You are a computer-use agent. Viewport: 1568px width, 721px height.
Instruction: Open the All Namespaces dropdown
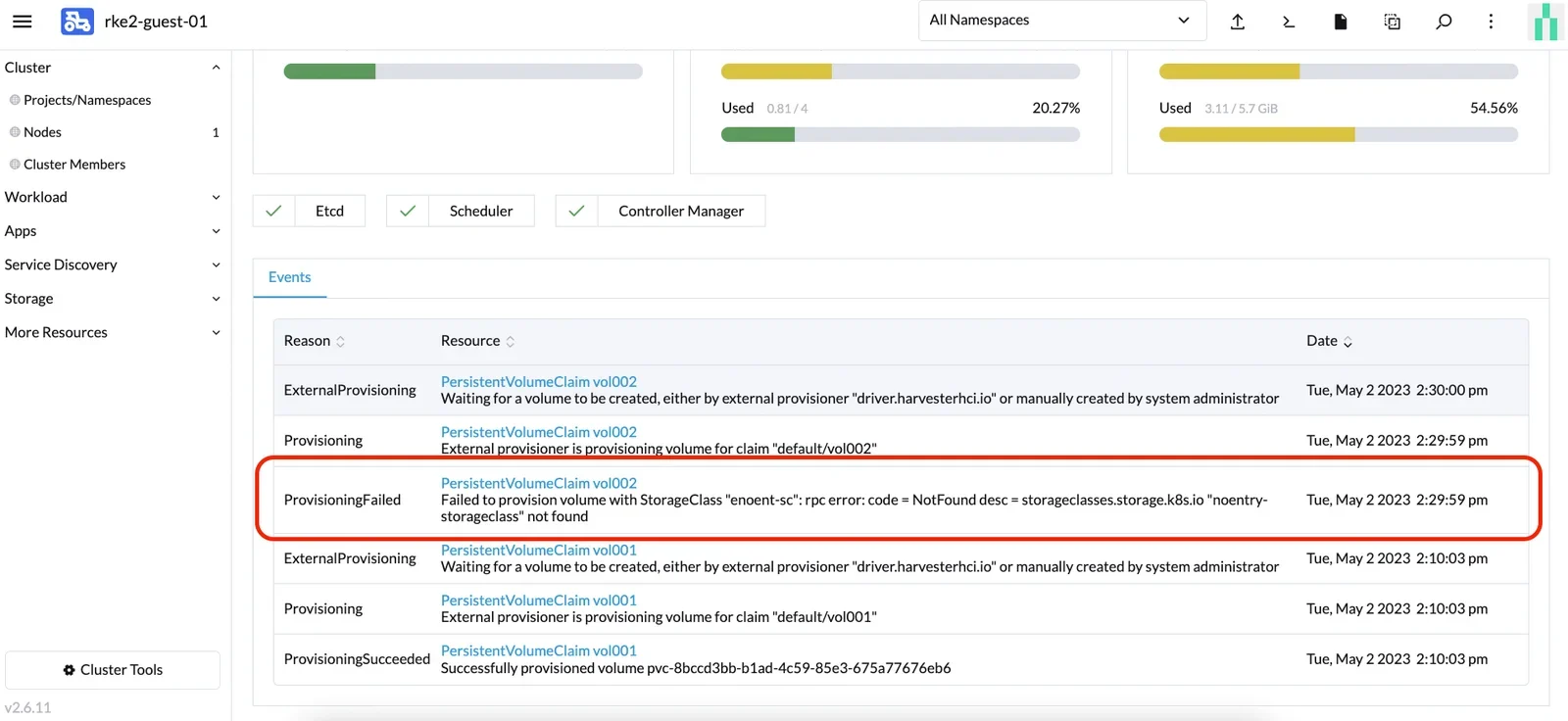pos(1061,21)
